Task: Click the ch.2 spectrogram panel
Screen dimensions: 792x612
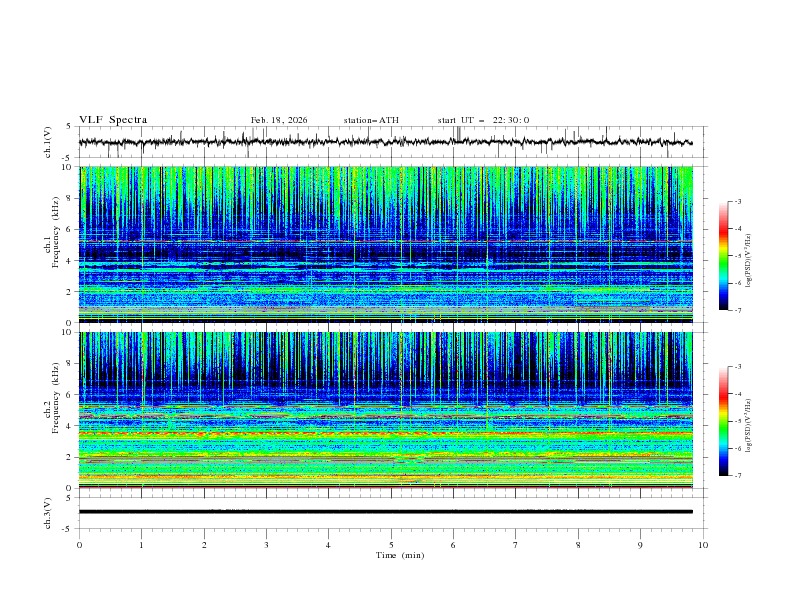Action: click(386, 410)
